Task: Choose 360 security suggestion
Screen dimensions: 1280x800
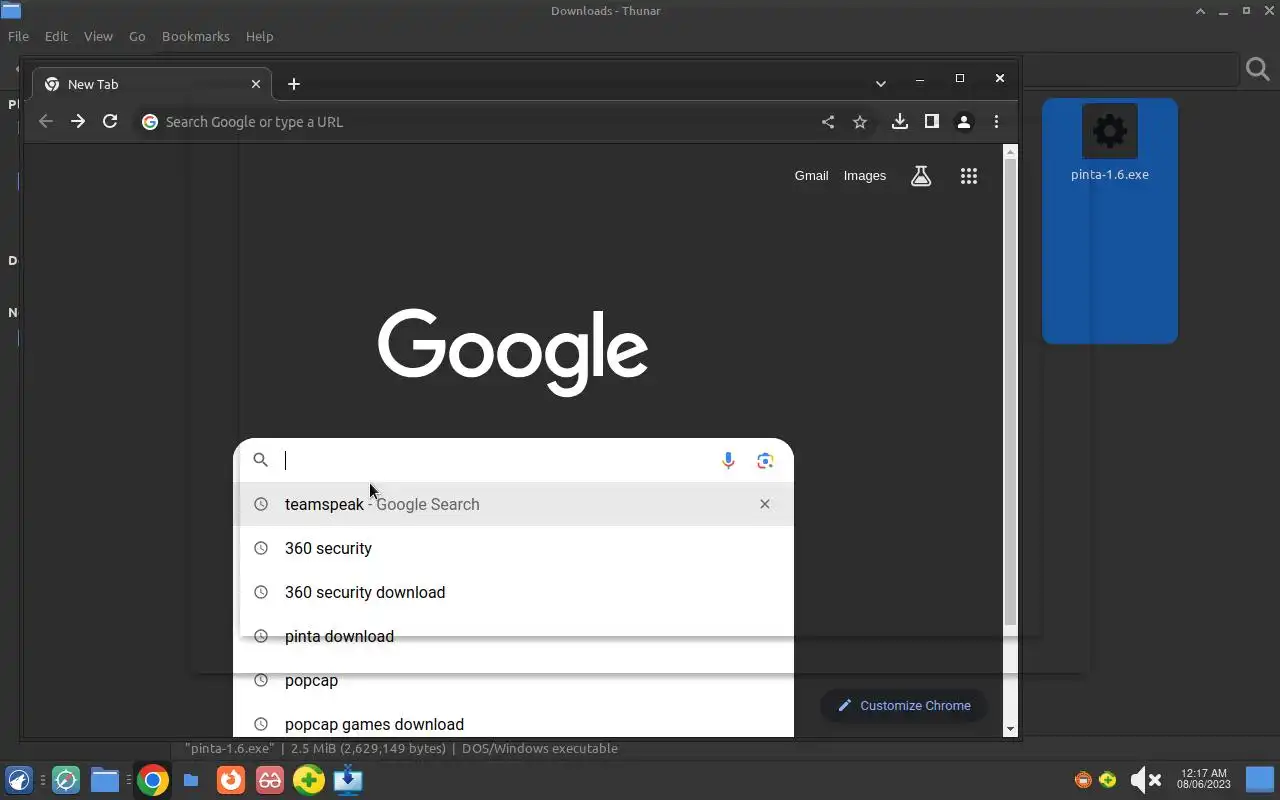Action: (513, 548)
